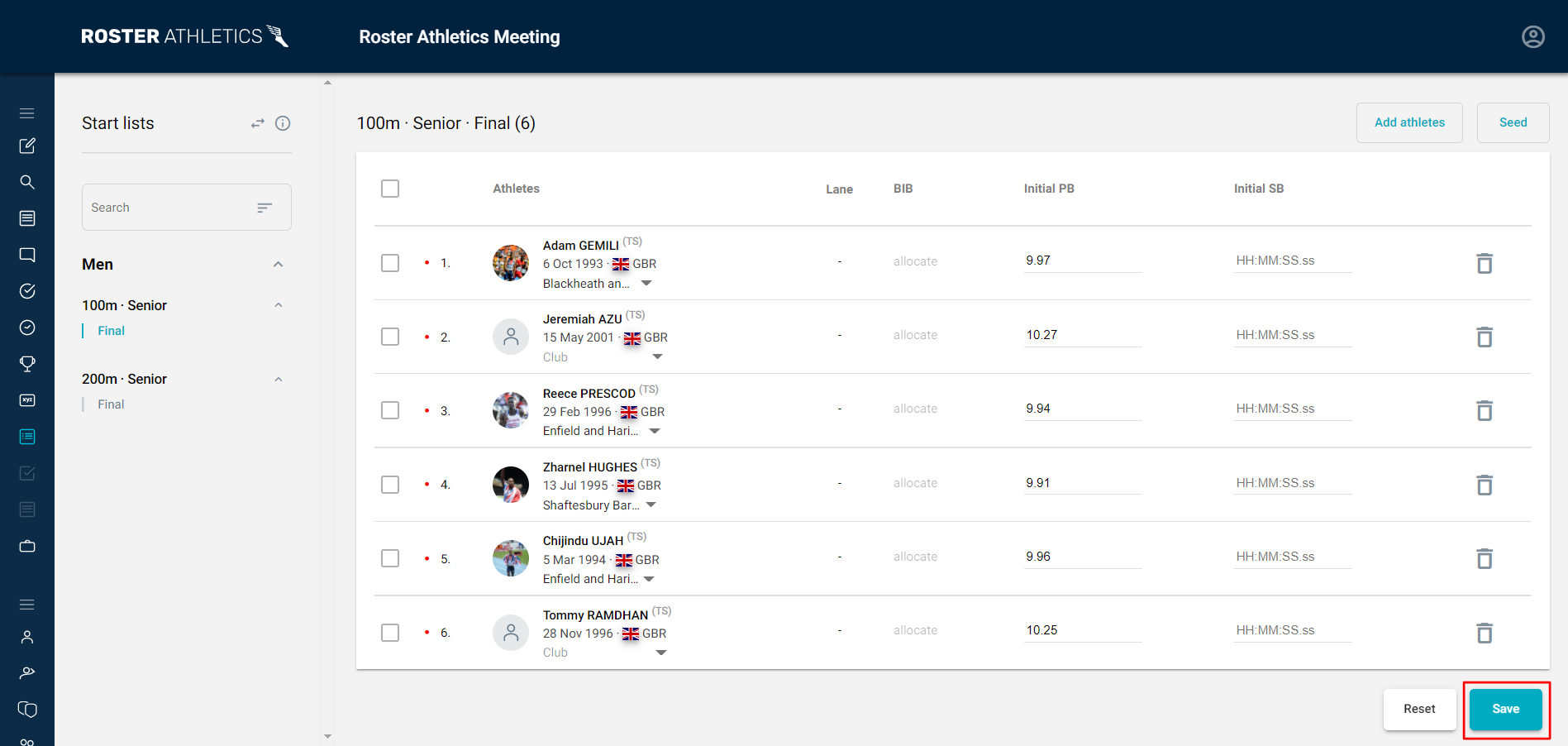Select the Final entry under 100m Senior
Image resolution: width=1568 pixels, height=746 pixels.
pyautogui.click(x=110, y=330)
